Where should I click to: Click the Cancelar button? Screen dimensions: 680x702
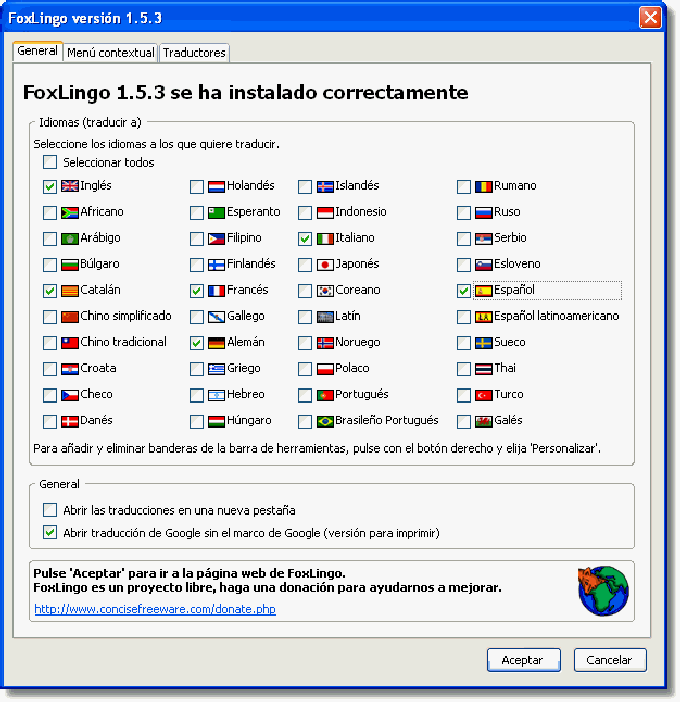pyautogui.click(x=610, y=660)
